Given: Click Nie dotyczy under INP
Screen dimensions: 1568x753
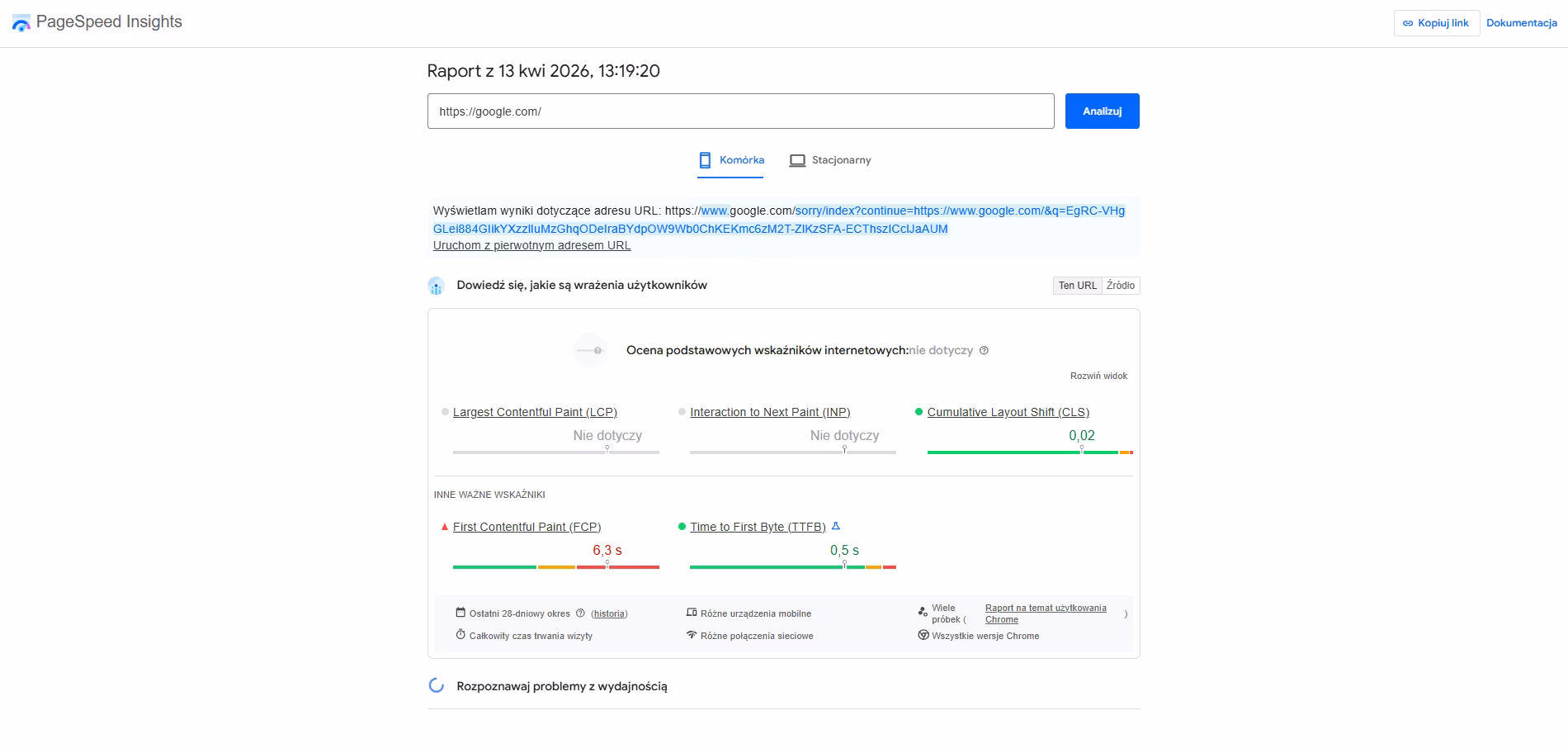Looking at the screenshot, I should click(x=844, y=435).
